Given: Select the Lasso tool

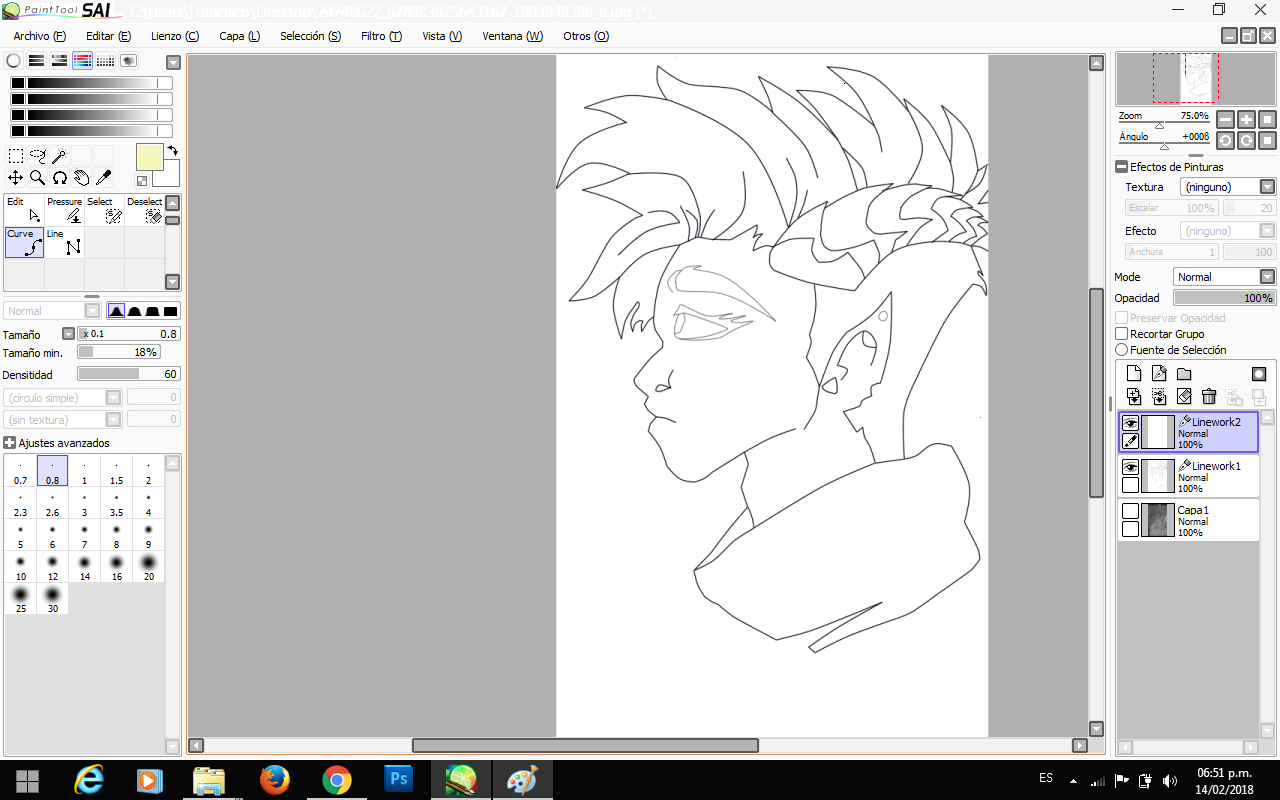Looking at the screenshot, I should pos(38,156).
